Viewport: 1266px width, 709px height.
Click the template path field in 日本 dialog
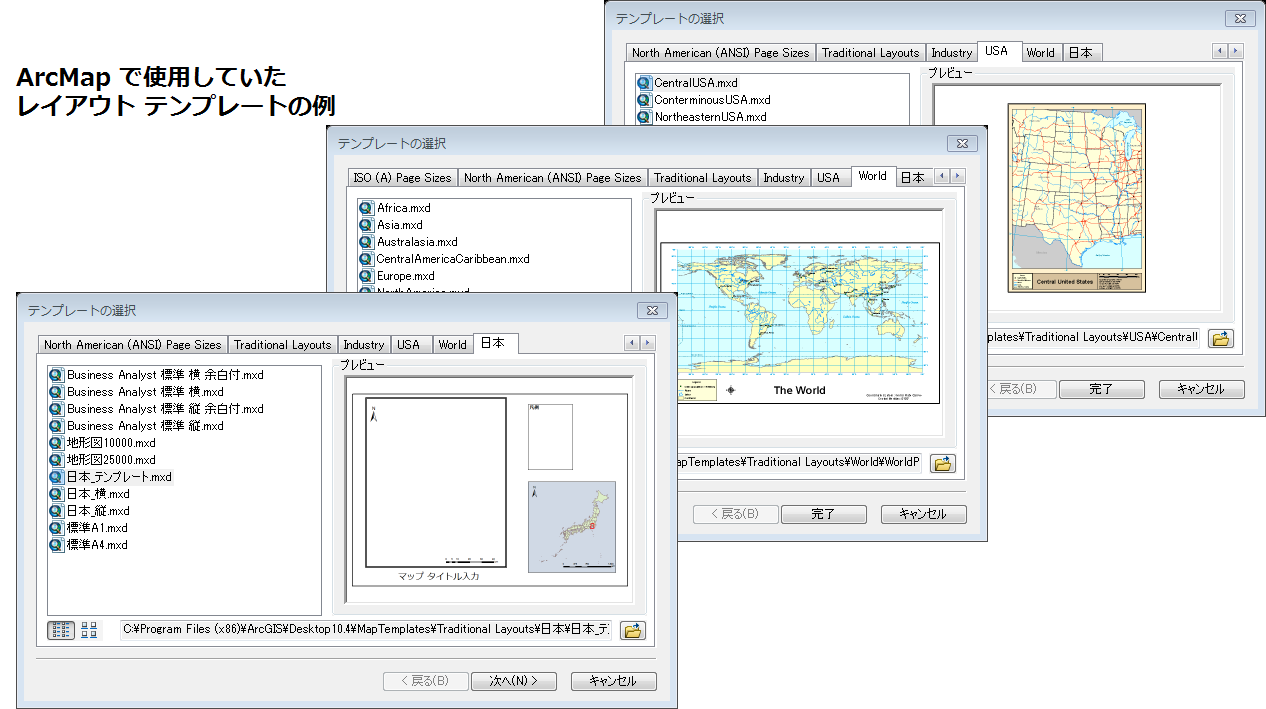point(366,630)
